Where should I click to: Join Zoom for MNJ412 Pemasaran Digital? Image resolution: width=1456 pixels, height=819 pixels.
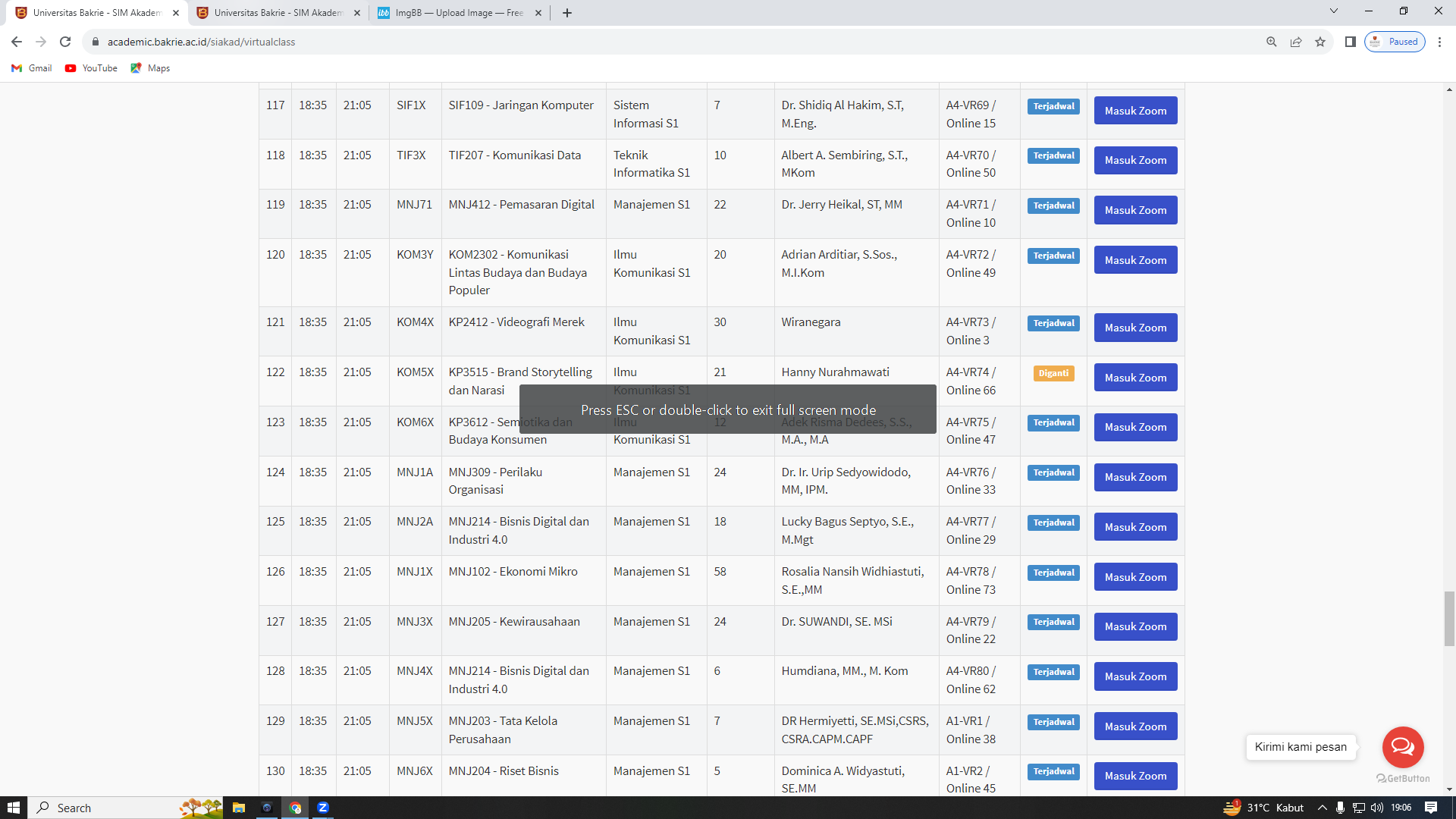[x=1135, y=210]
